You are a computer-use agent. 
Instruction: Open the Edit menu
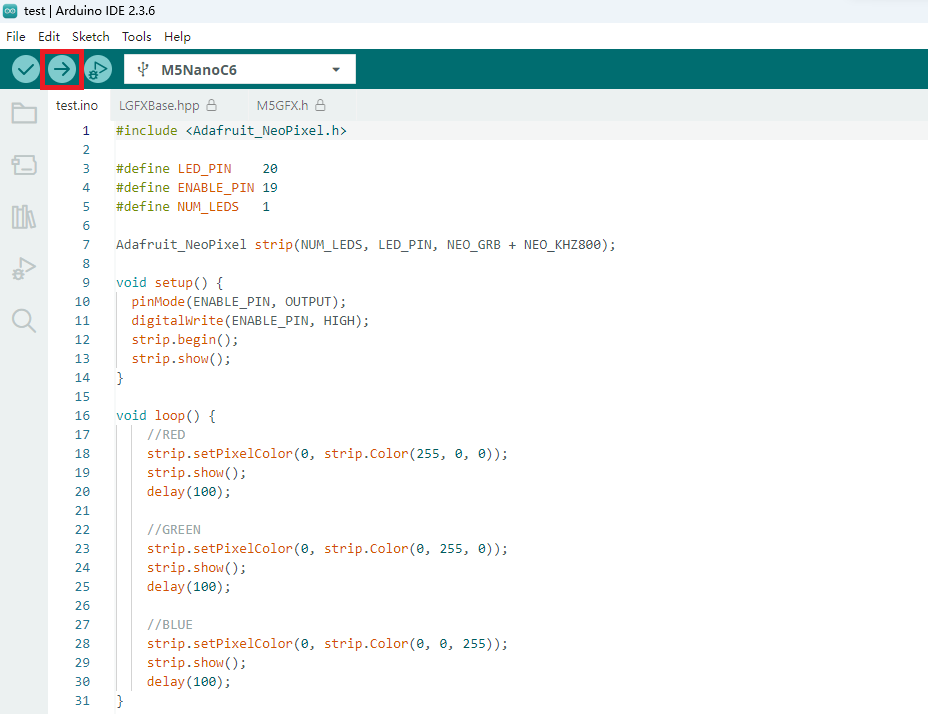pyautogui.click(x=49, y=37)
